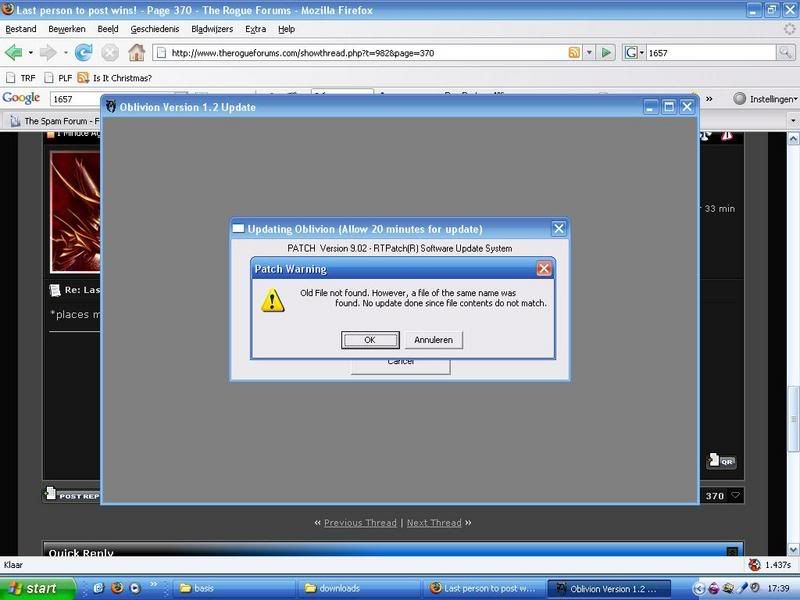Open the Bestand menu in Firefox
The image size is (800, 600).
(21, 29)
